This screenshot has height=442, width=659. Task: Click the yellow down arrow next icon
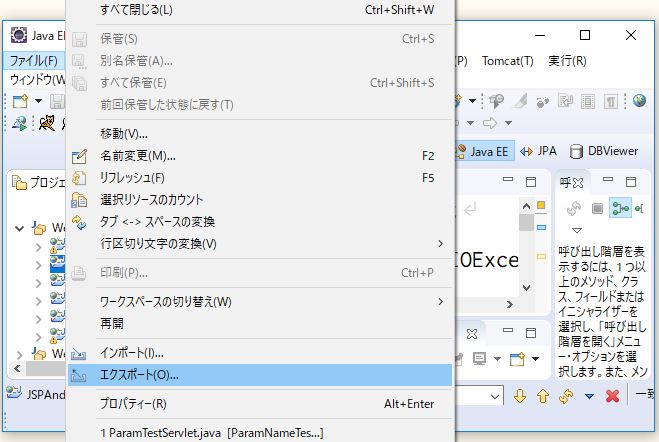click(520, 396)
